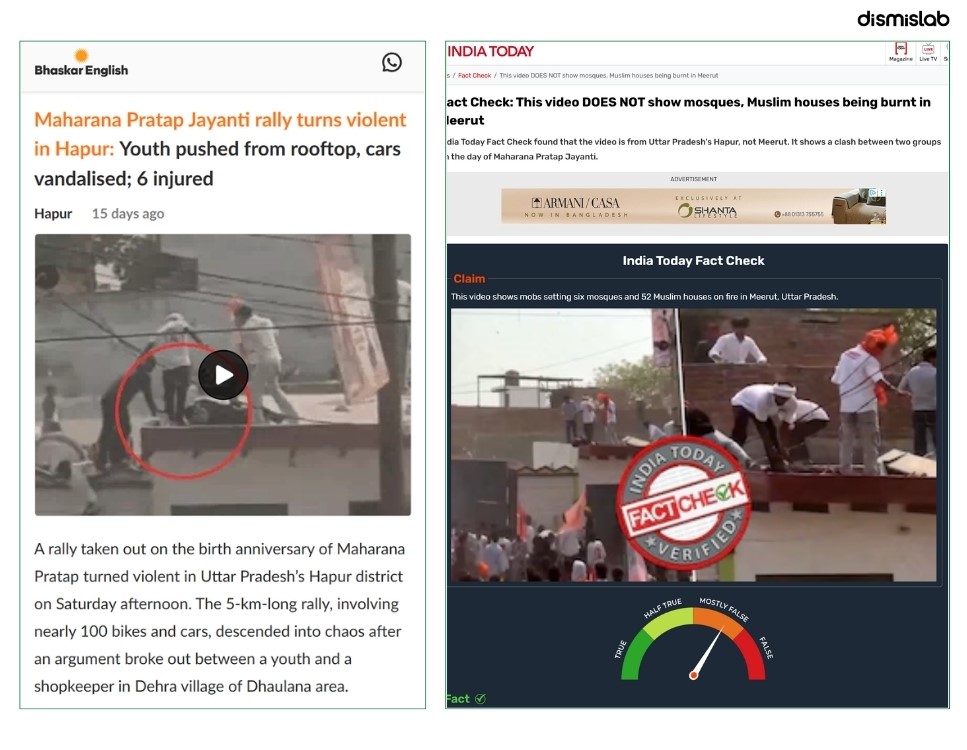Click the claim text about six mosques

click(x=644, y=297)
